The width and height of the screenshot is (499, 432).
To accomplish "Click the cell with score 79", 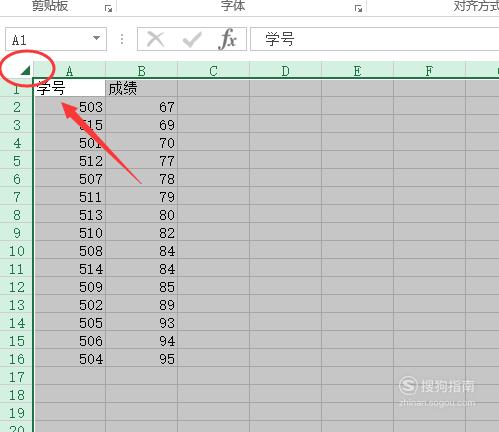I will tap(141, 197).
